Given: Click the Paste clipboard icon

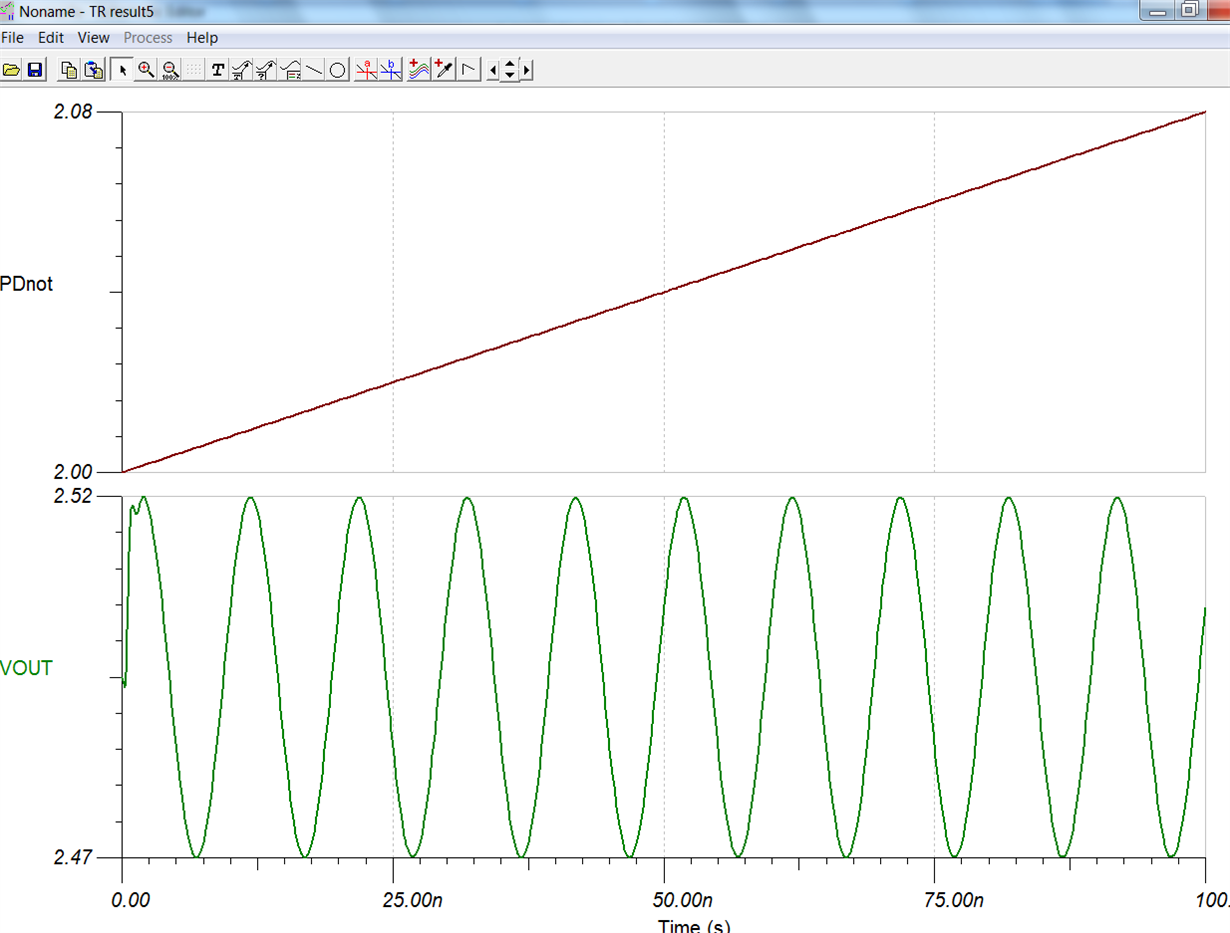Looking at the screenshot, I should pyautogui.click(x=93, y=70).
